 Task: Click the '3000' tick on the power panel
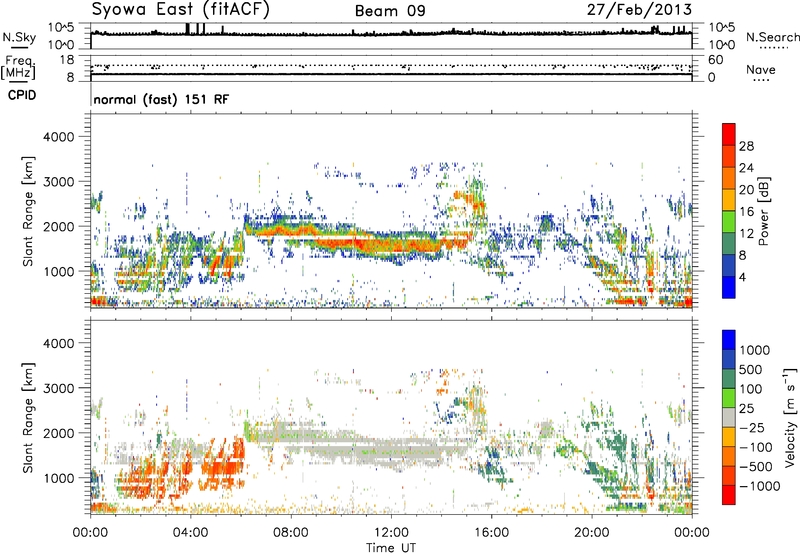58,182
